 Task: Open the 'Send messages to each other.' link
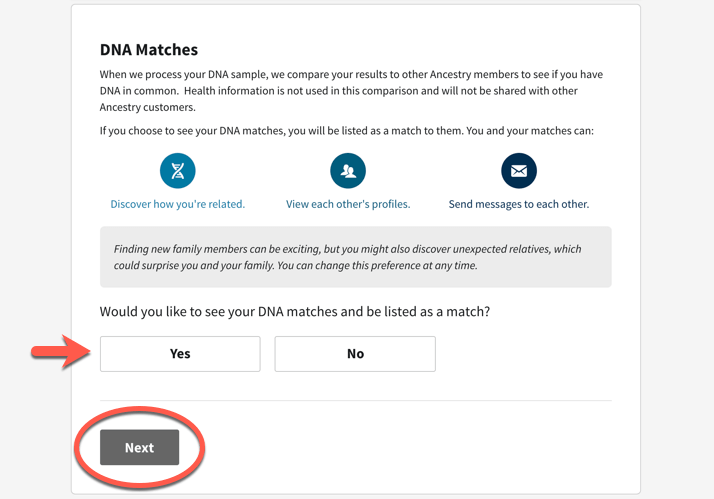click(519, 204)
